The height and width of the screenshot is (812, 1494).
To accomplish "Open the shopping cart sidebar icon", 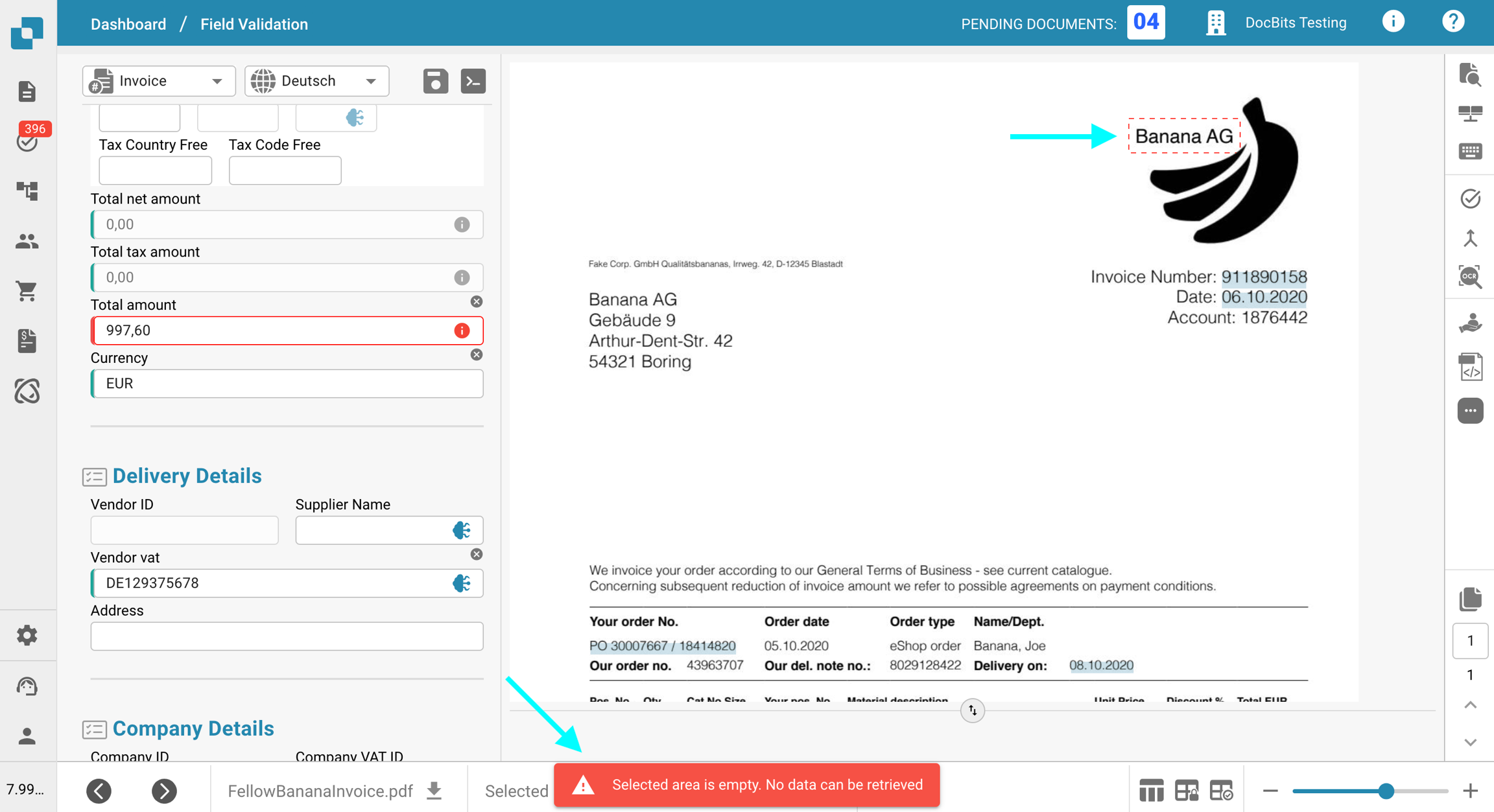I will (x=27, y=291).
